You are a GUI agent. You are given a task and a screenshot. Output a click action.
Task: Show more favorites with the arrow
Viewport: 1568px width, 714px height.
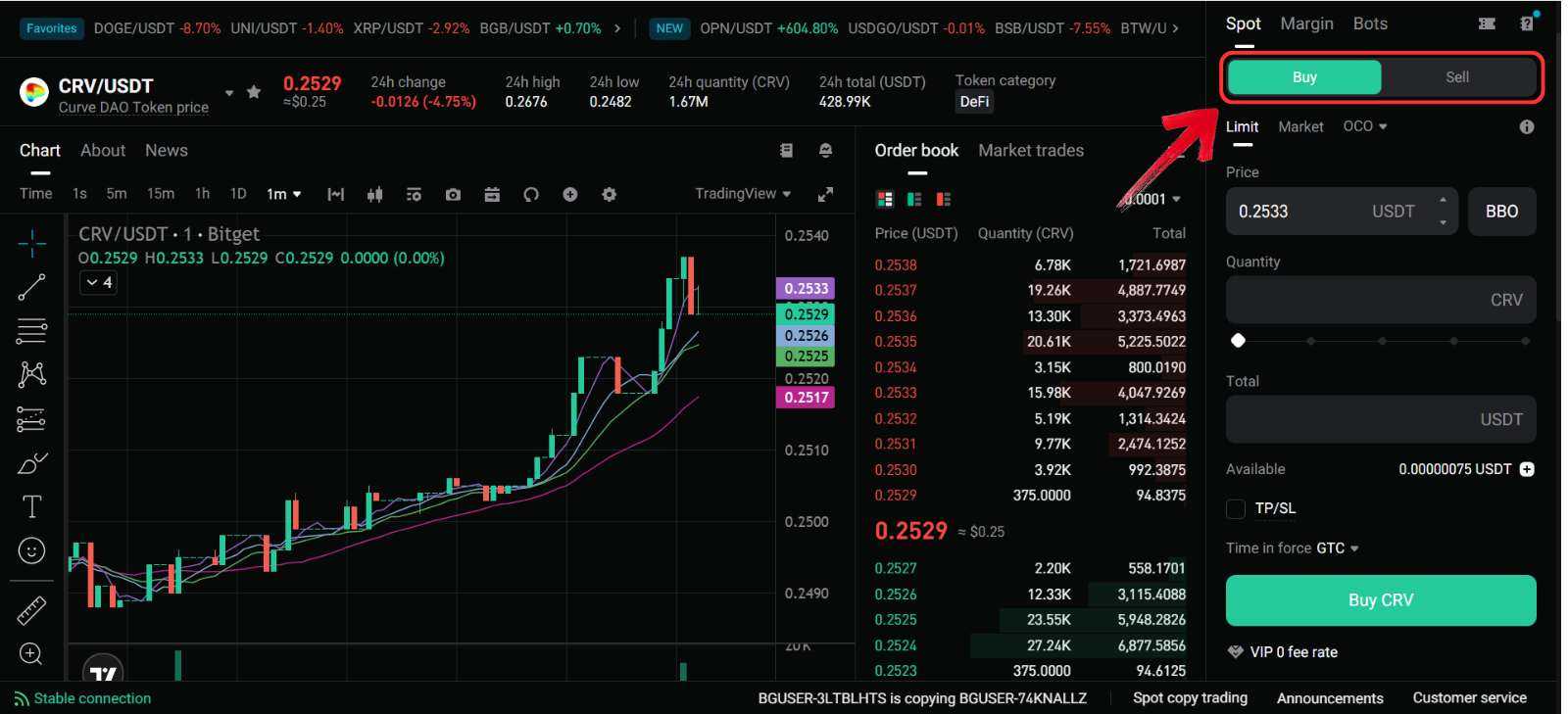click(616, 28)
